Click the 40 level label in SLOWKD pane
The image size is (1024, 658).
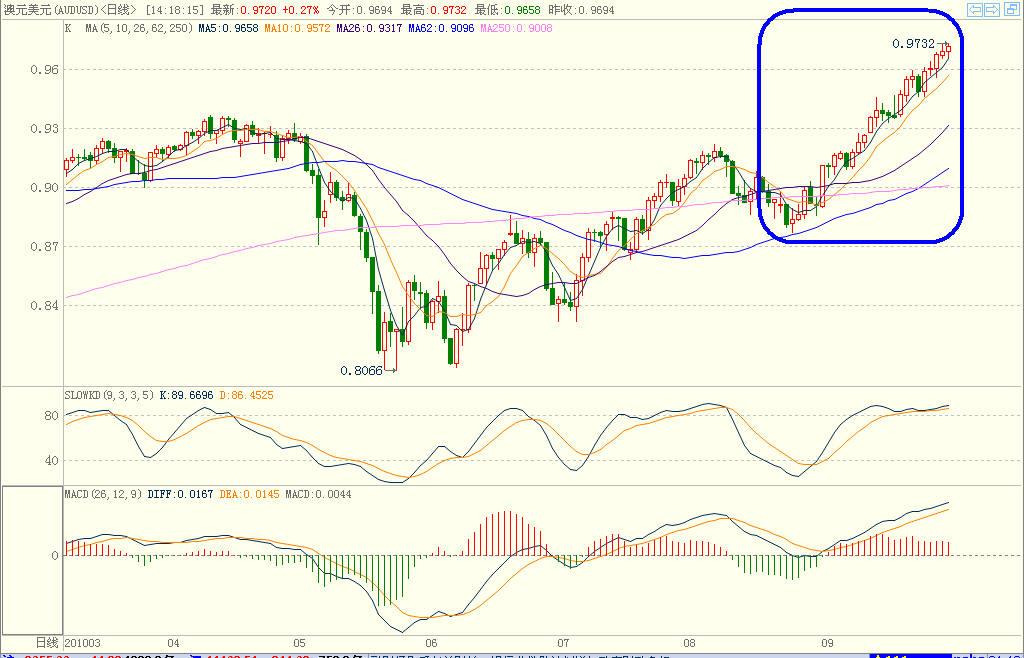(x=51, y=460)
